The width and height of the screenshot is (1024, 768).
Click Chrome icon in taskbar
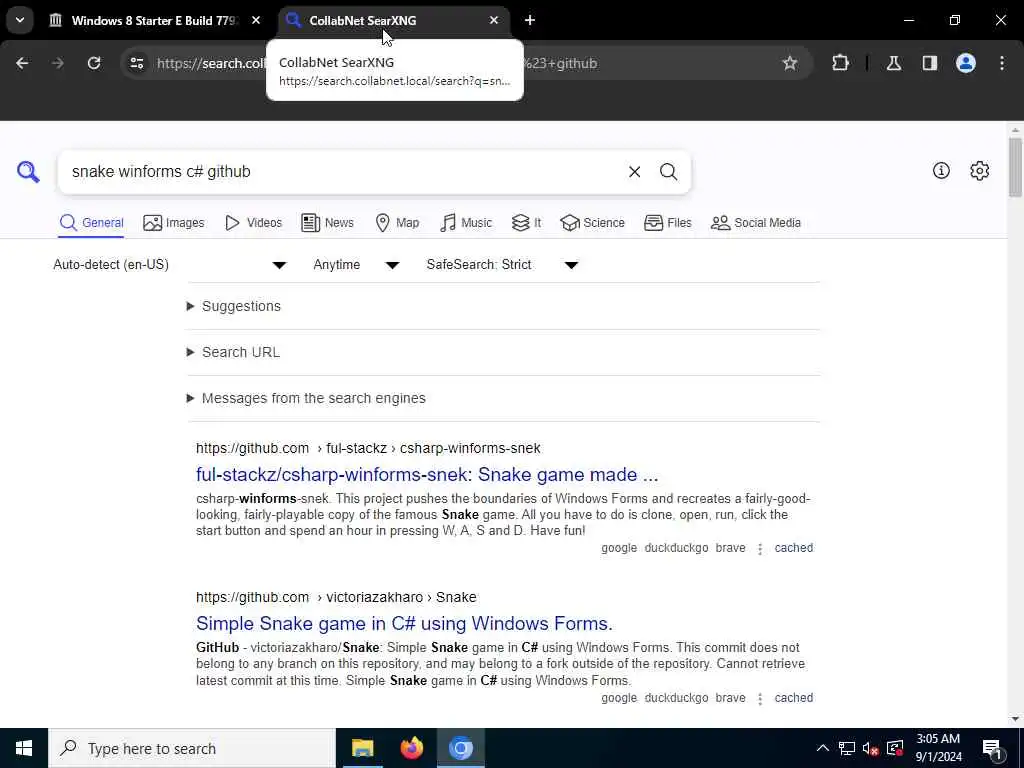(x=460, y=748)
